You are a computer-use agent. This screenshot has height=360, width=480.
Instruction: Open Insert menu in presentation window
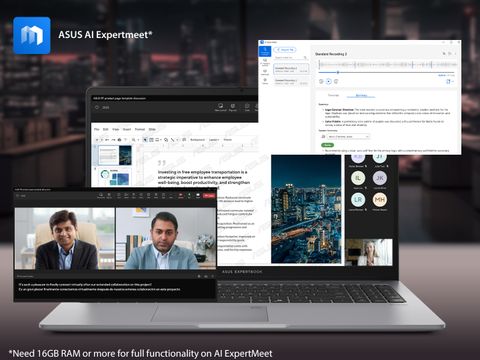coord(127,129)
